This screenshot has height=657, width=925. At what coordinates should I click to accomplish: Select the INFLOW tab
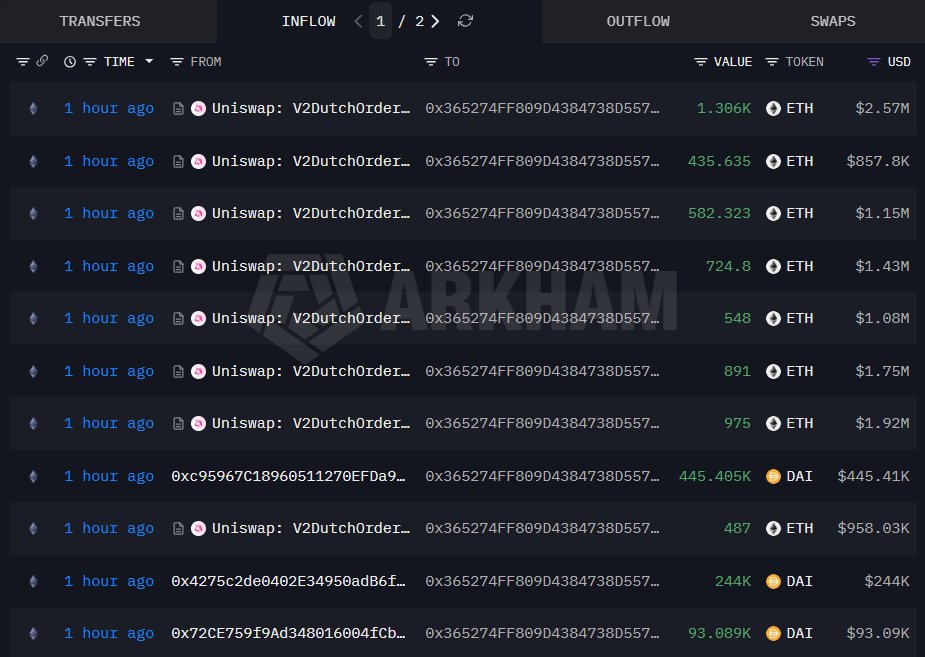(x=308, y=21)
